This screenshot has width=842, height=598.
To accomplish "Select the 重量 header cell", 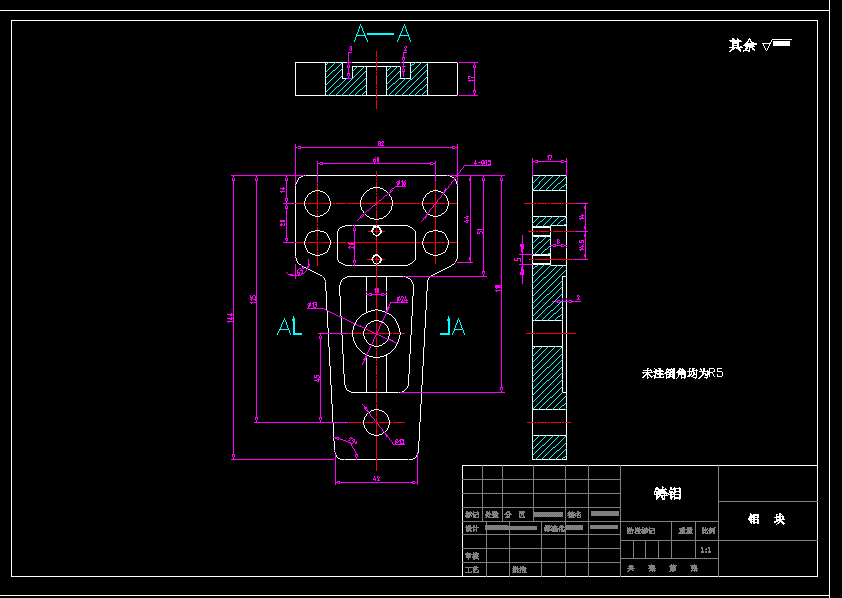I will coord(685,531).
